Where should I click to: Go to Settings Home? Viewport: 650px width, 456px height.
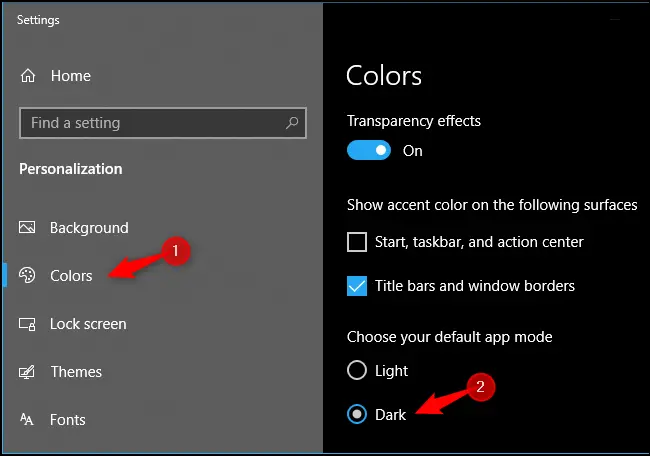[x=70, y=76]
